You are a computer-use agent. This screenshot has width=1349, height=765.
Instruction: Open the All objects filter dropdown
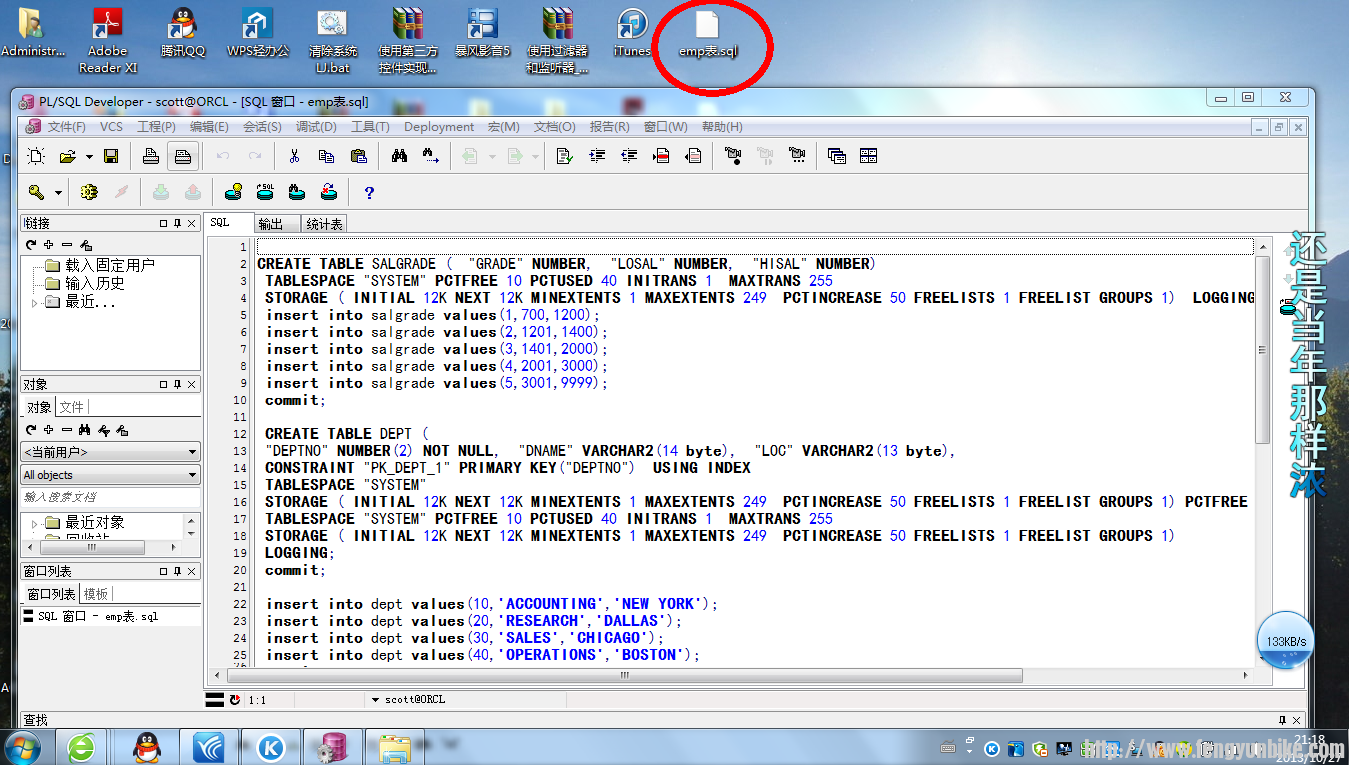(x=110, y=475)
